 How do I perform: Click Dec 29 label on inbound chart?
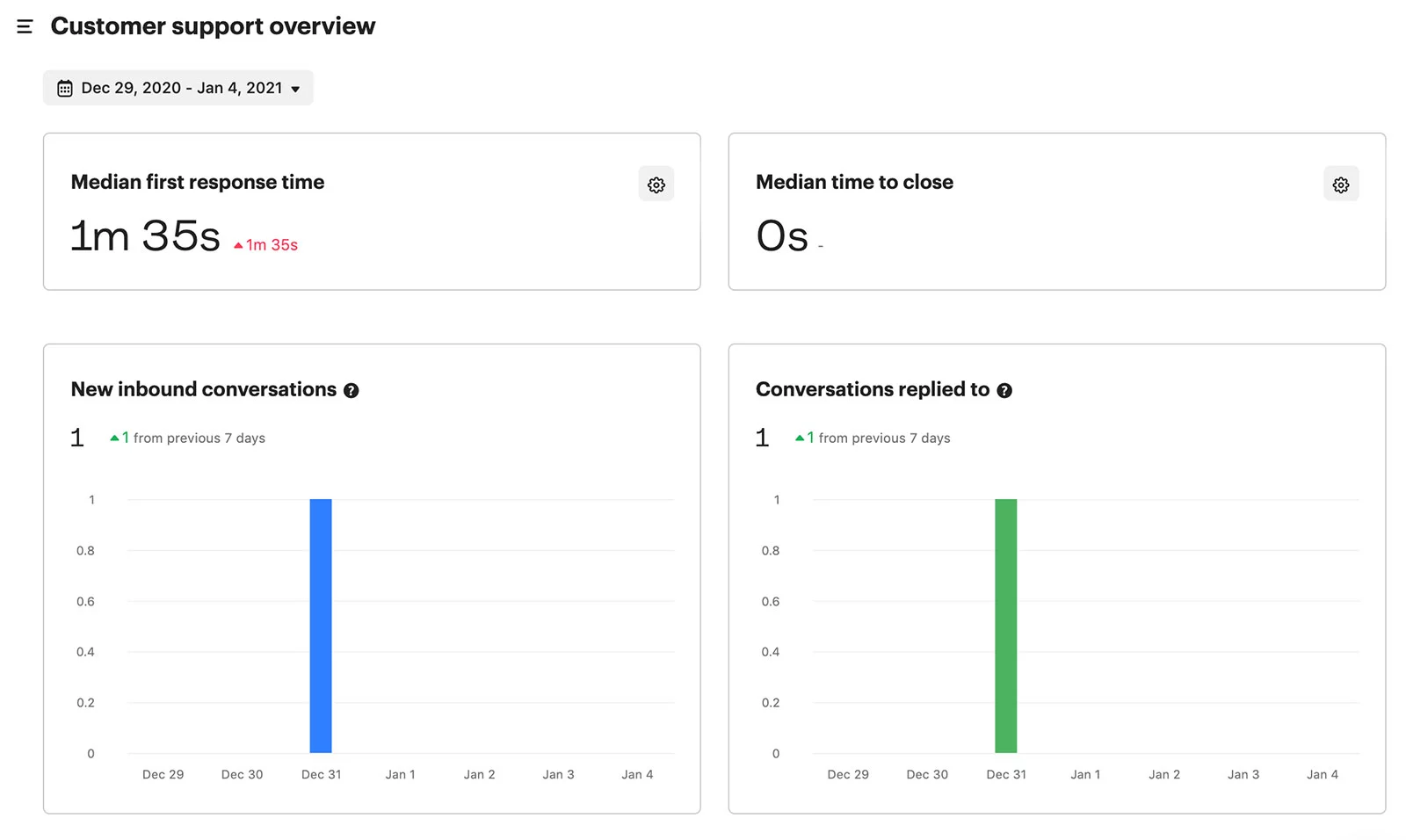pyautogui.click(x=163, y=774)
